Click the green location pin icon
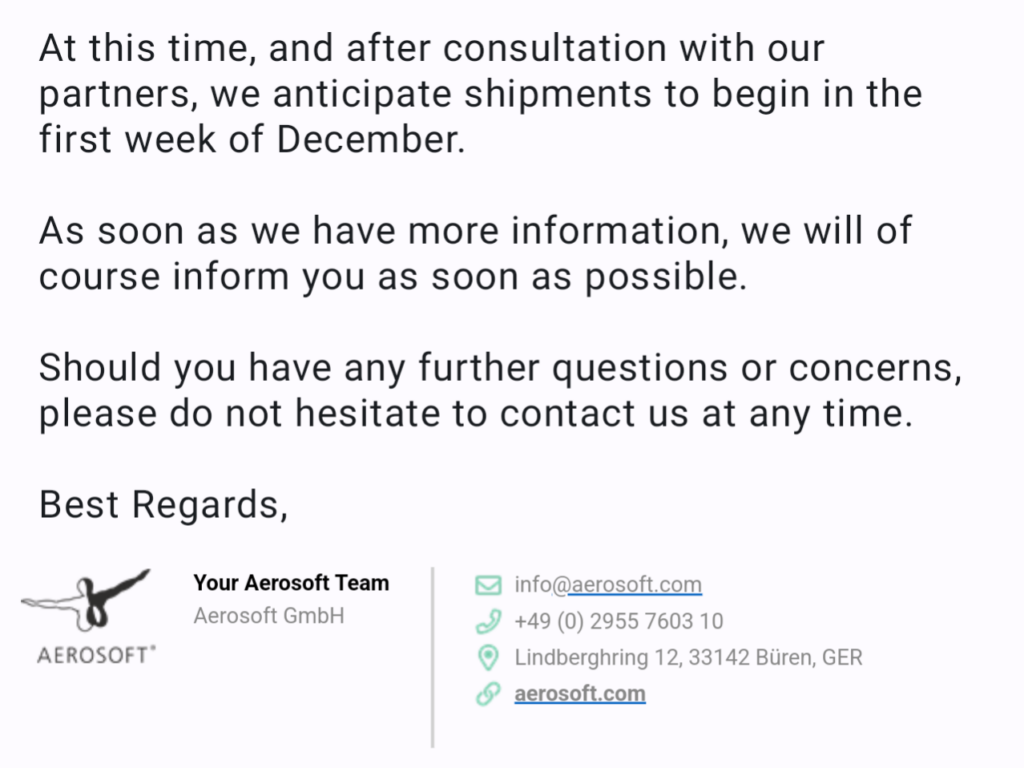Viewport: 1024px width, 768px height. click(488, 658)
